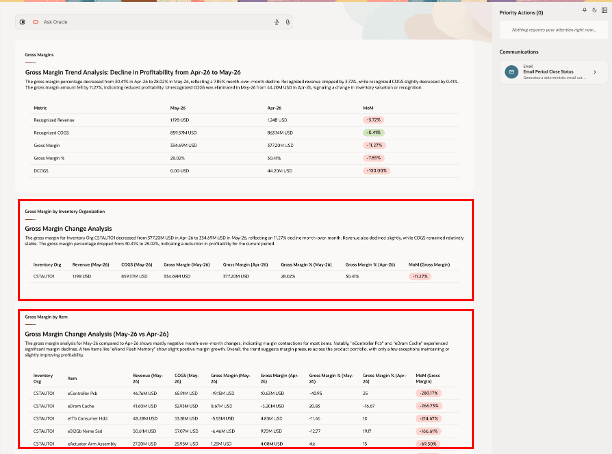Activate the microphone icon in Ask Oracle bar
This screenshot has height=454, width=612.
(288, 22)
